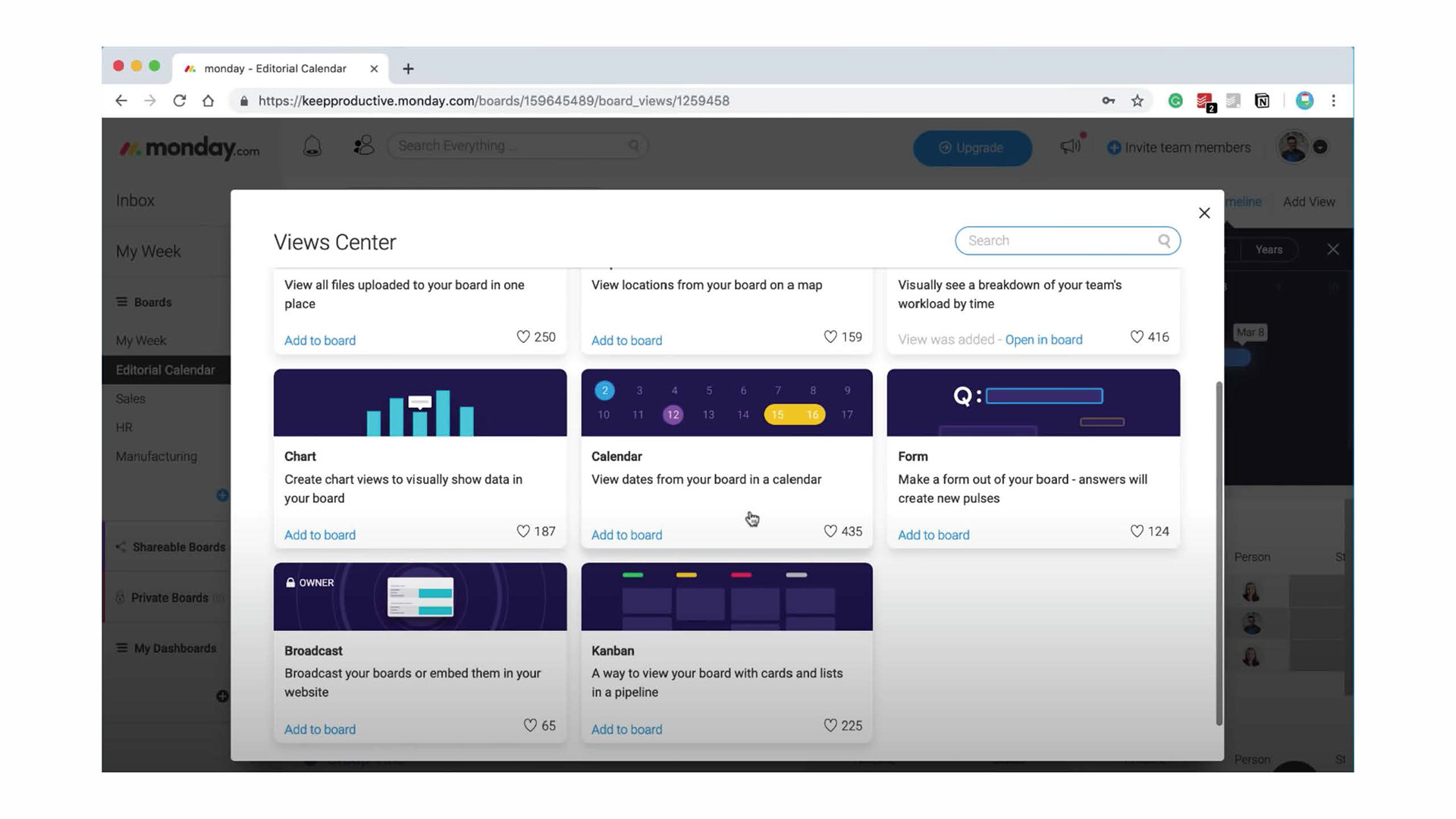Open the Broadcast view thumbnail
The height and width of the screenshot is (819, 1456).
pyautogui.click(x=420, y=597)
